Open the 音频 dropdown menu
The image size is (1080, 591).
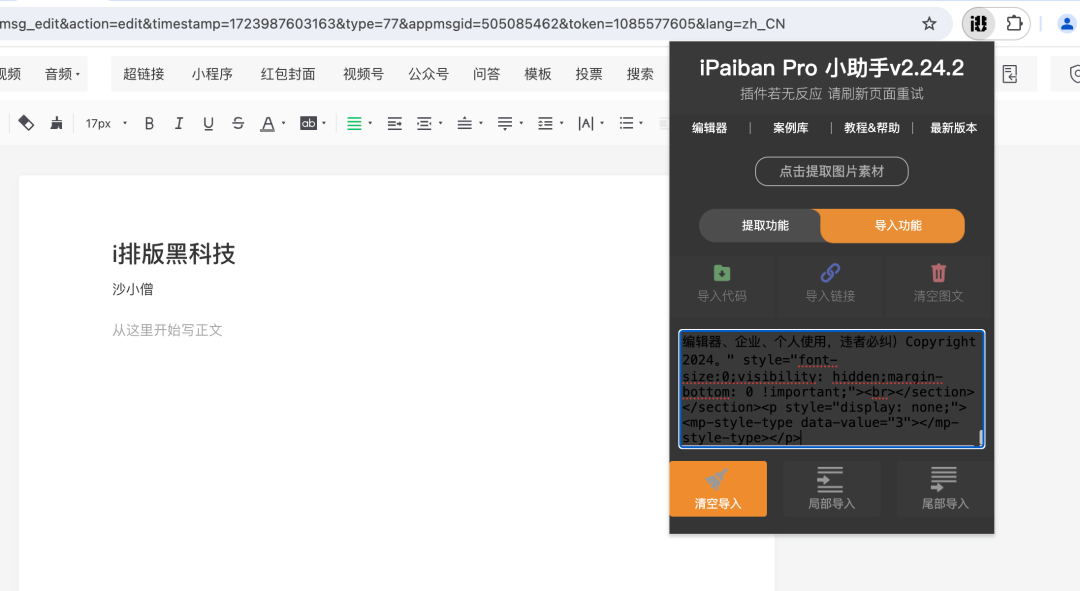coord(63,74)
